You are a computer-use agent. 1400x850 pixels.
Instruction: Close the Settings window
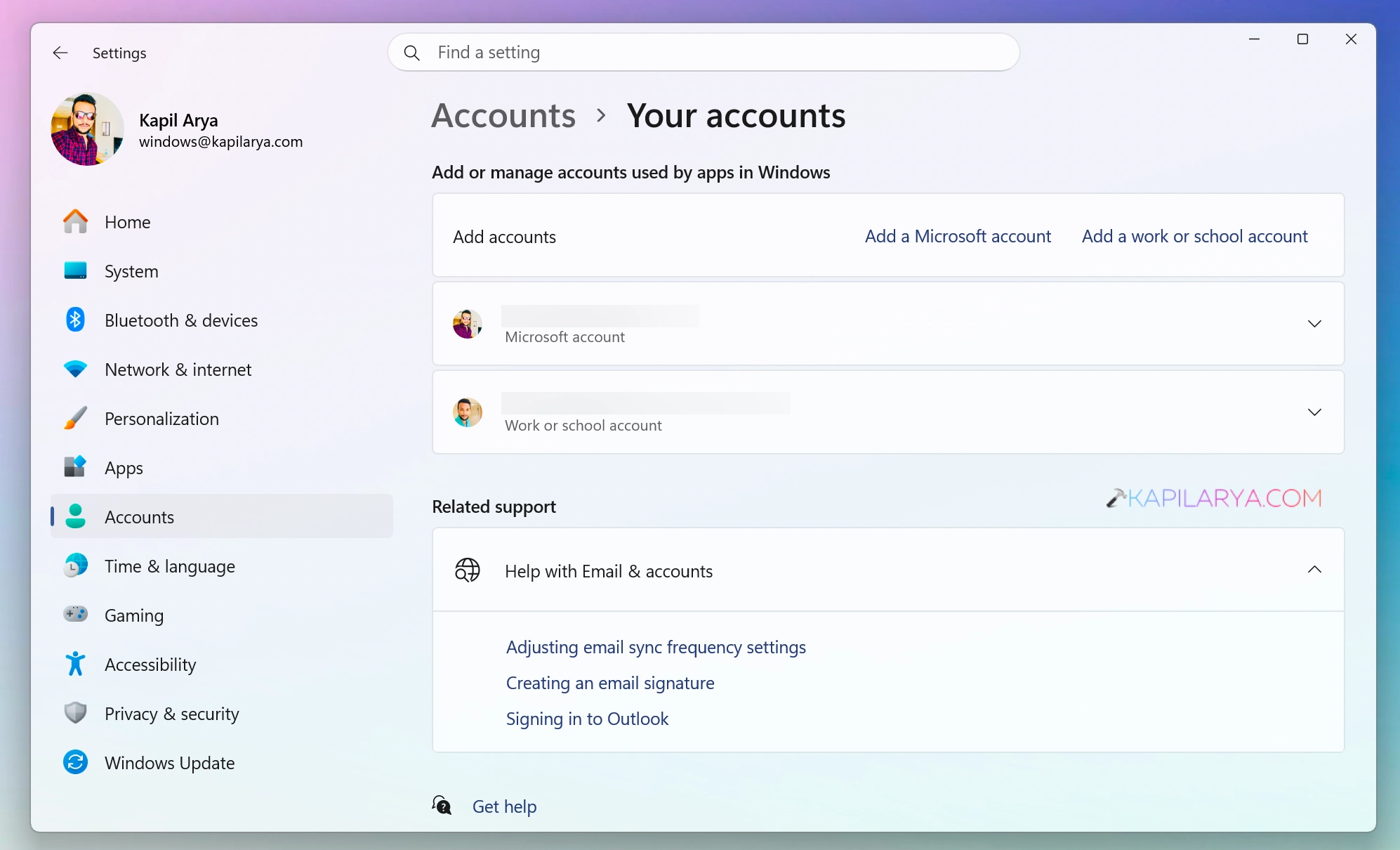1351,39
